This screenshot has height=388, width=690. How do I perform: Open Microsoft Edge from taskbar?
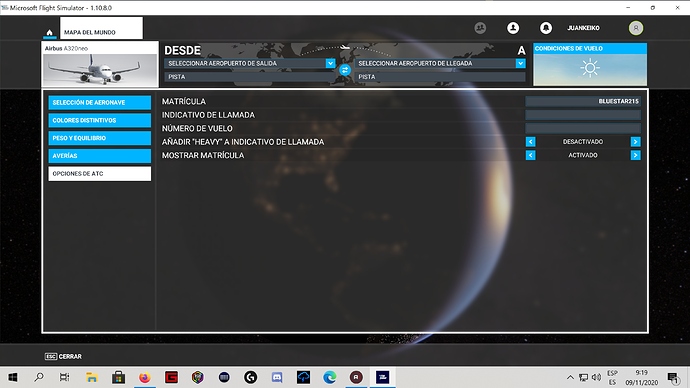pyautogui.click(x=330, y=377)
